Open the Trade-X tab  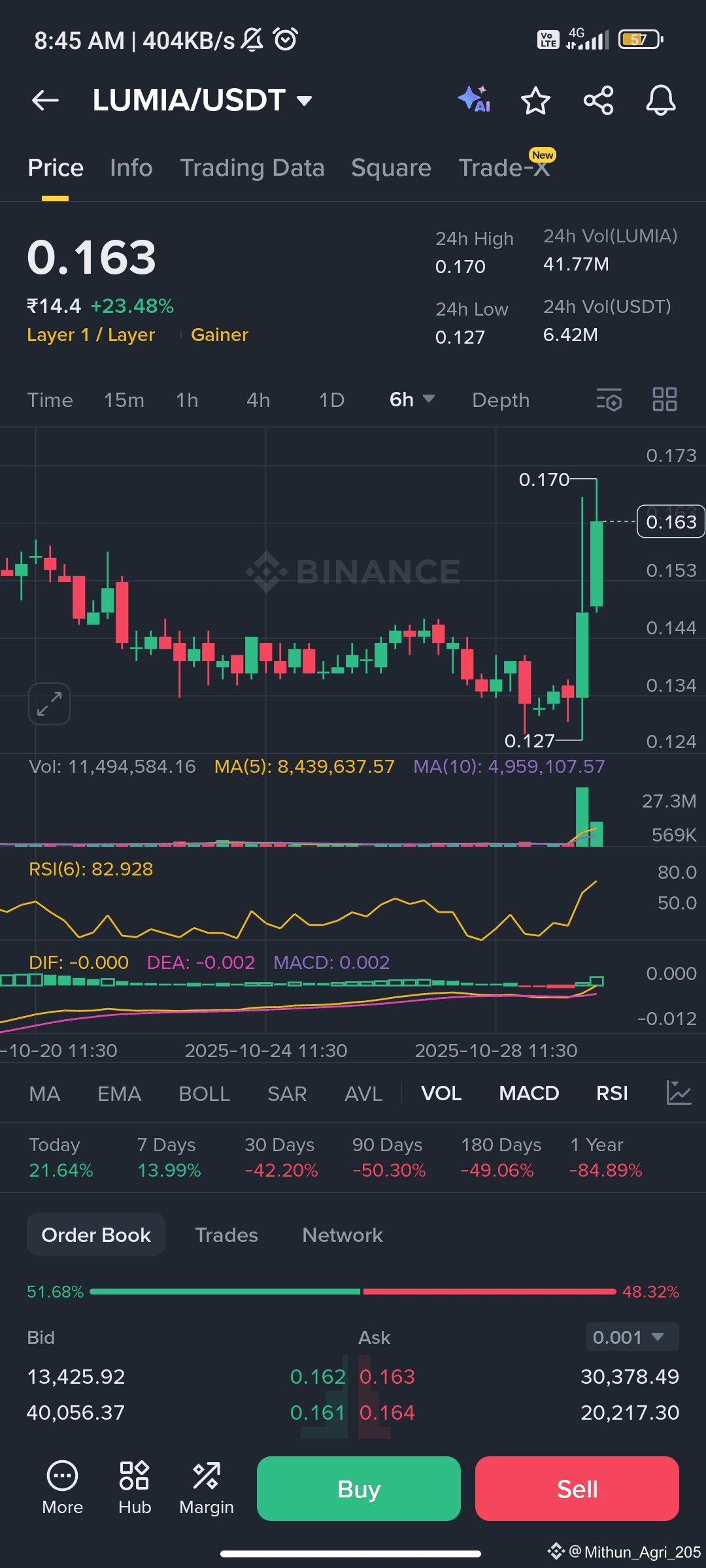pos(504,167)
